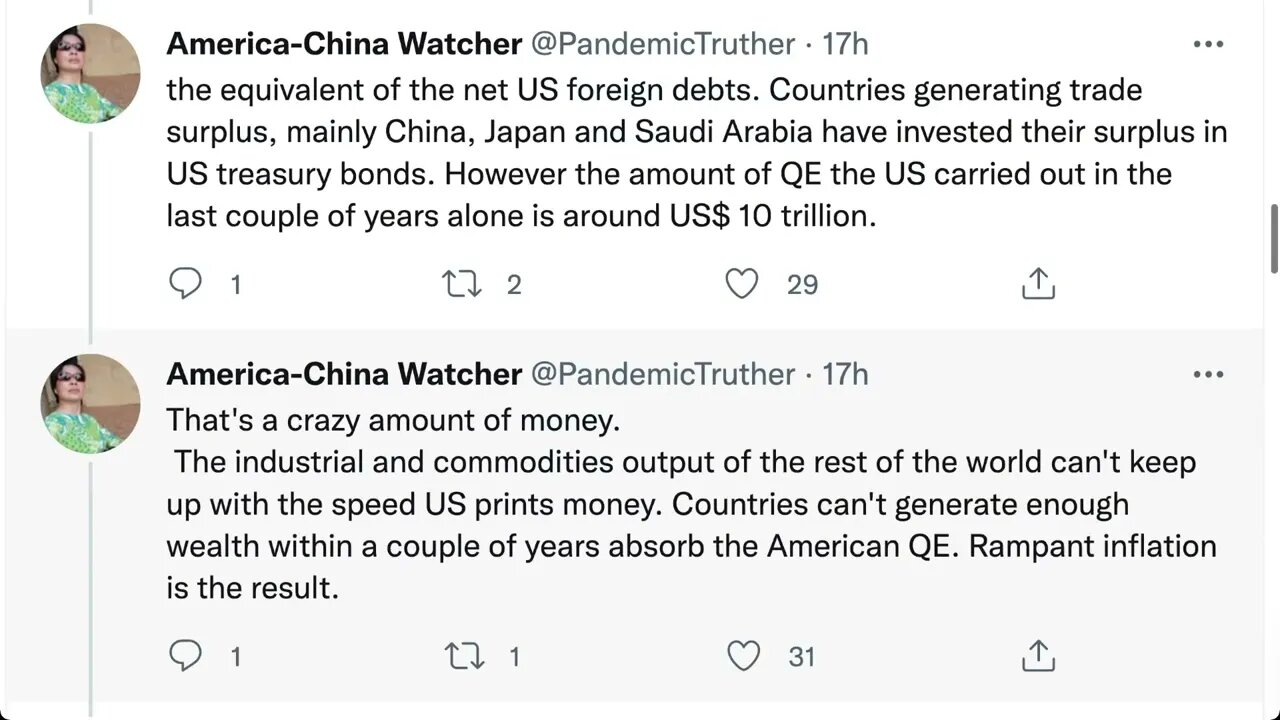Open @PandemicTruther handle on second tweet

tap(662, 374)
